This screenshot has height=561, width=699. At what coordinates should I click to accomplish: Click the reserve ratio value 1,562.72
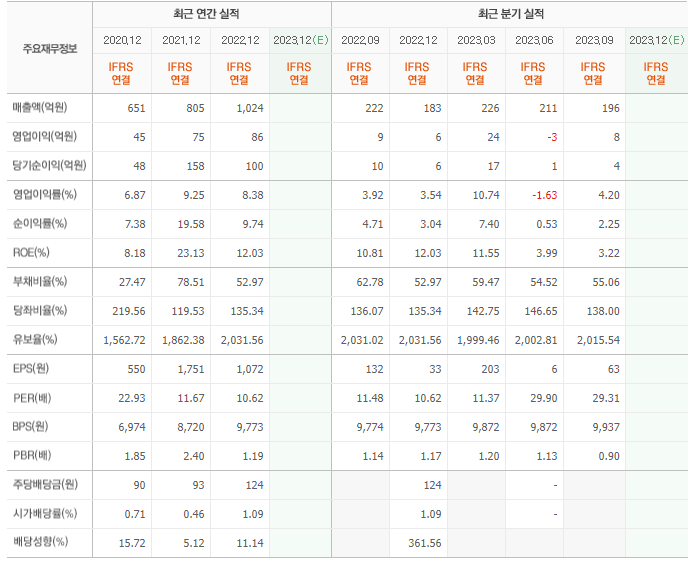[124, 340]
